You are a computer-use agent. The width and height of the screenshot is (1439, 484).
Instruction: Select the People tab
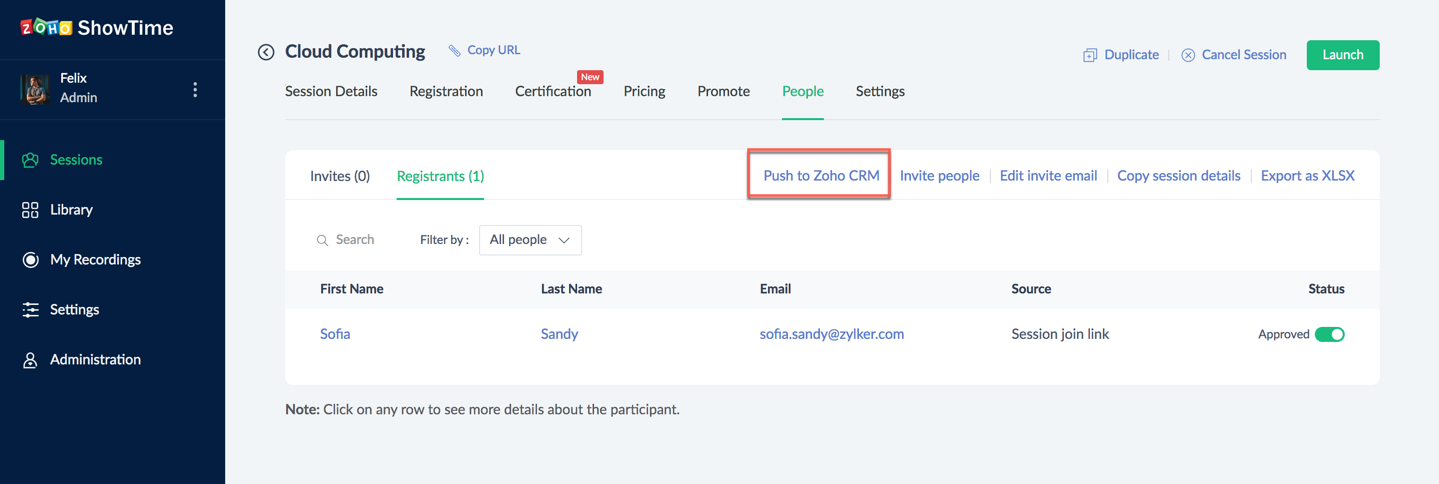coord(803,91)
